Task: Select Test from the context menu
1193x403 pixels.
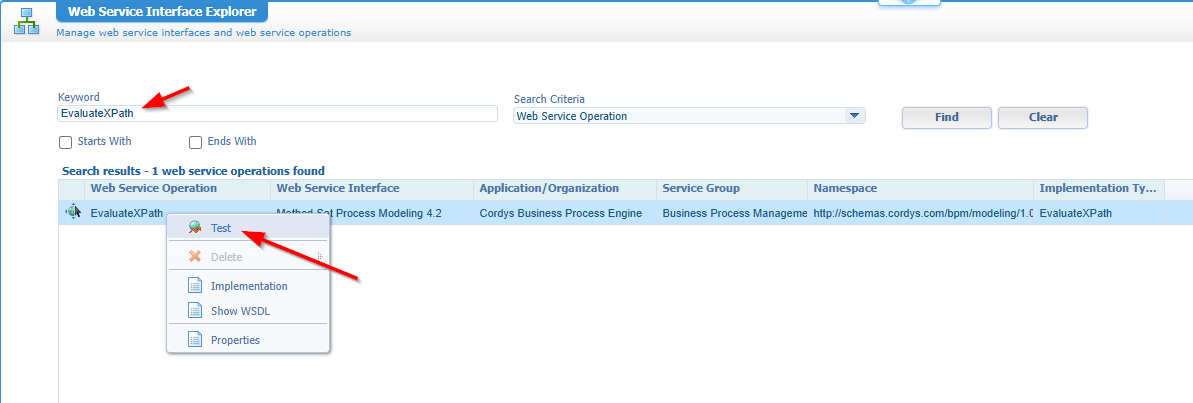Action: (x=221, y=228)
